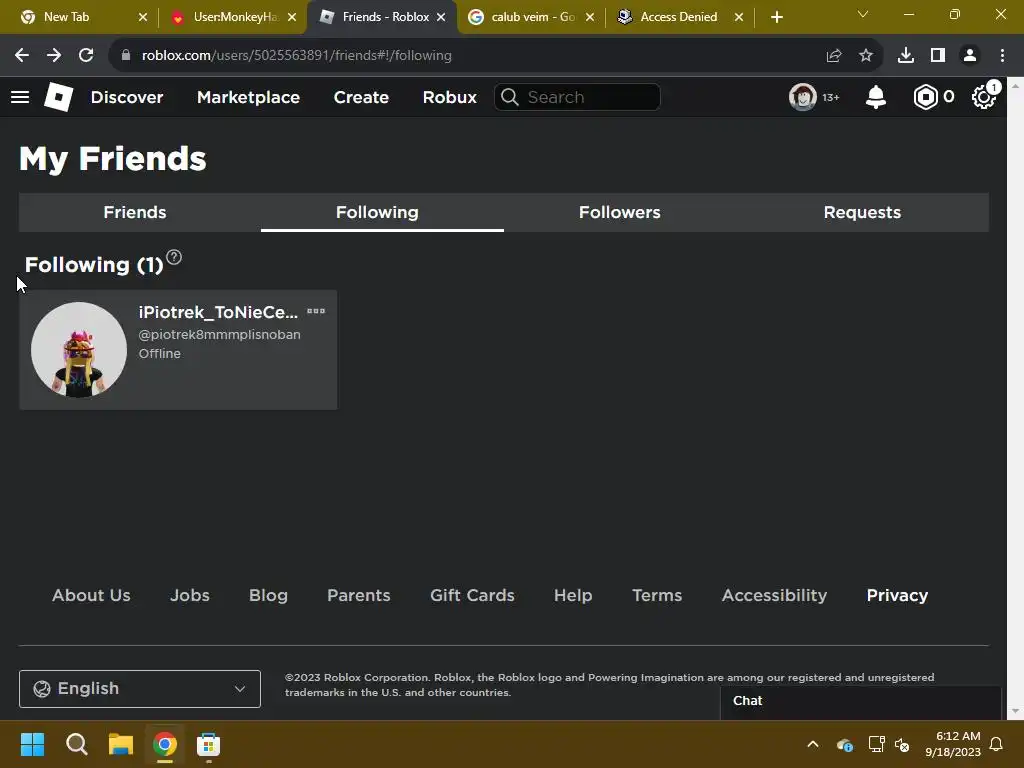Click the search magnifier icon in Roblox

510,97
